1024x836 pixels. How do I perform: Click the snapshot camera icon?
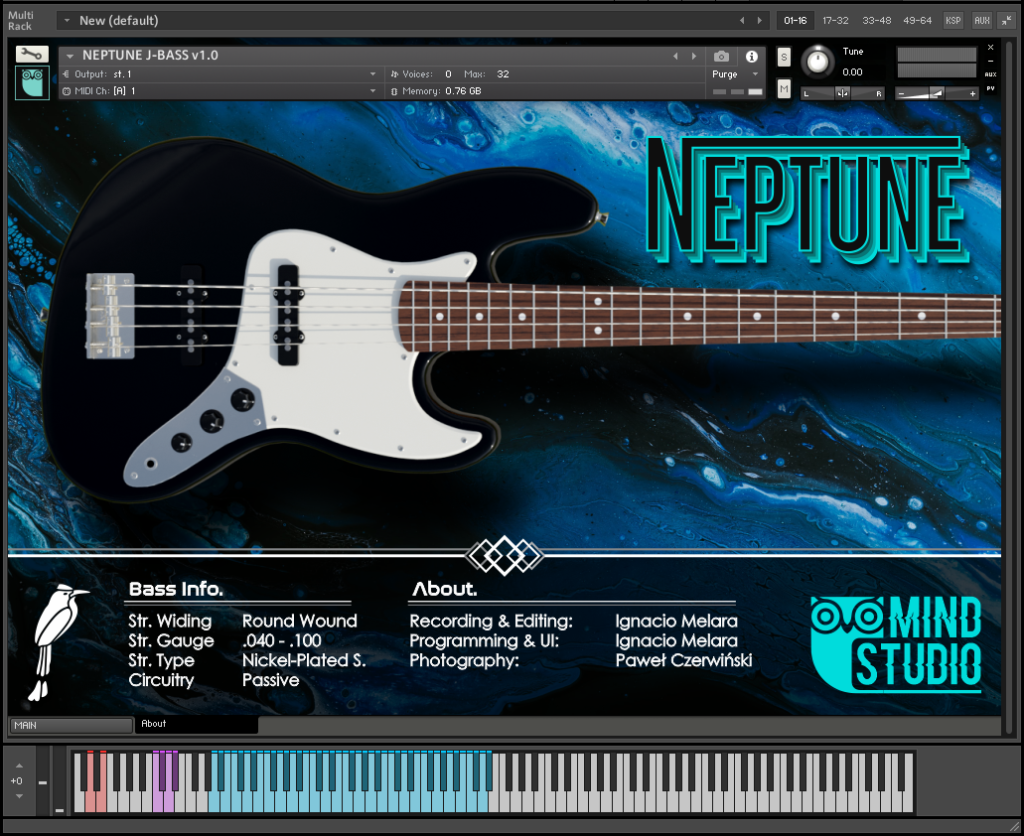723,57
